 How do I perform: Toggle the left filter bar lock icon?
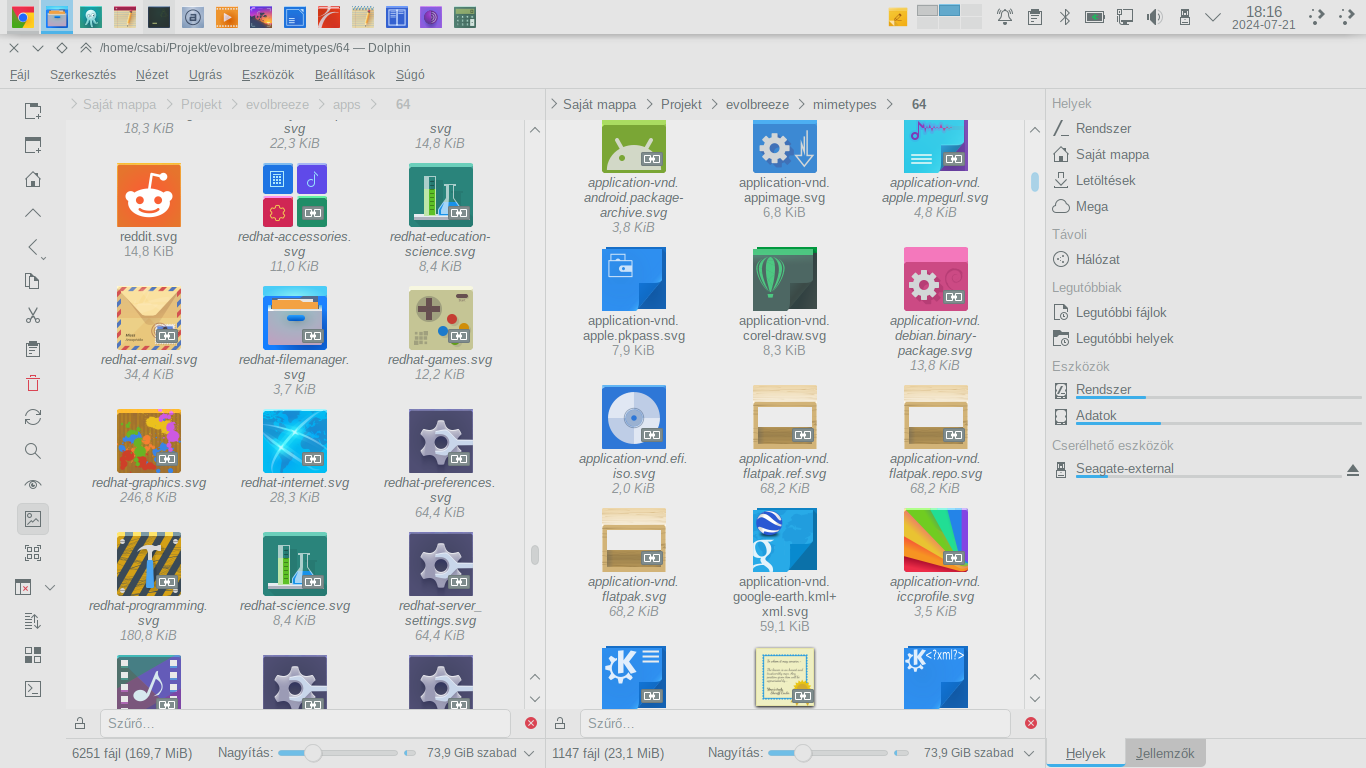coord(80,723)
